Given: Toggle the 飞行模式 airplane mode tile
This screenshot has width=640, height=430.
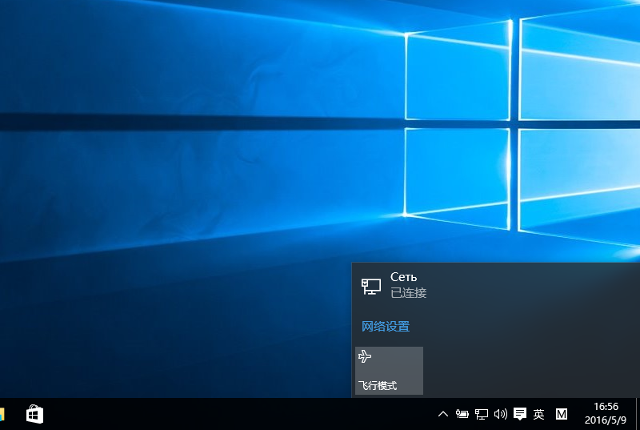Looking at the screenshot, I should (x=389, y=371).
